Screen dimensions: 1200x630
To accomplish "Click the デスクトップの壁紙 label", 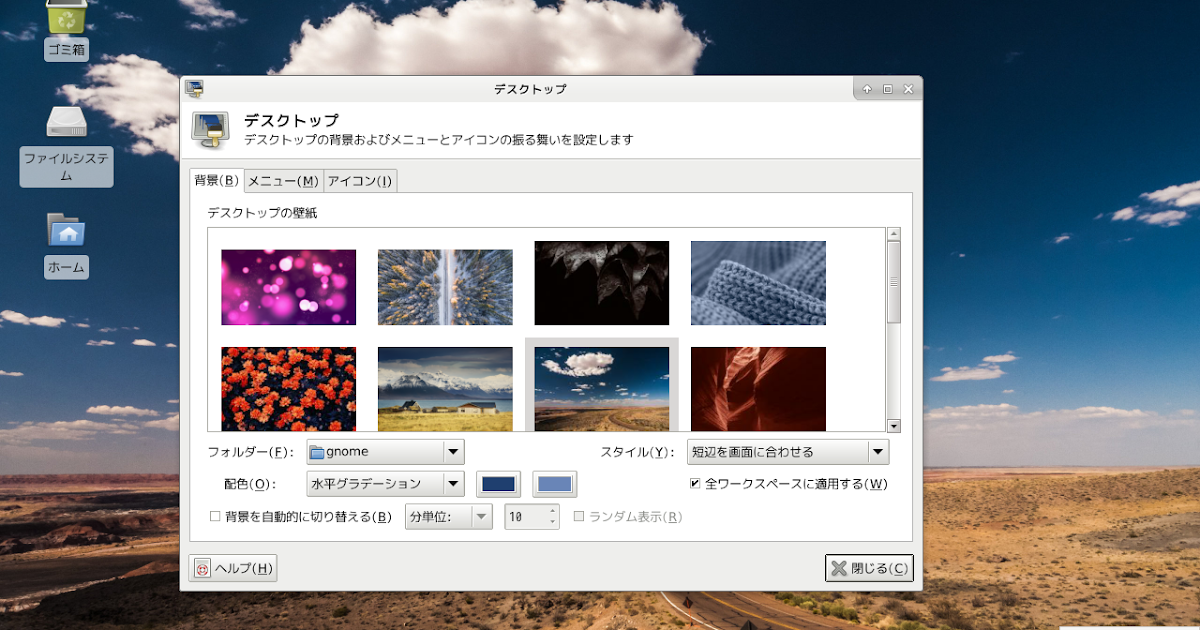I will point(262,213).
